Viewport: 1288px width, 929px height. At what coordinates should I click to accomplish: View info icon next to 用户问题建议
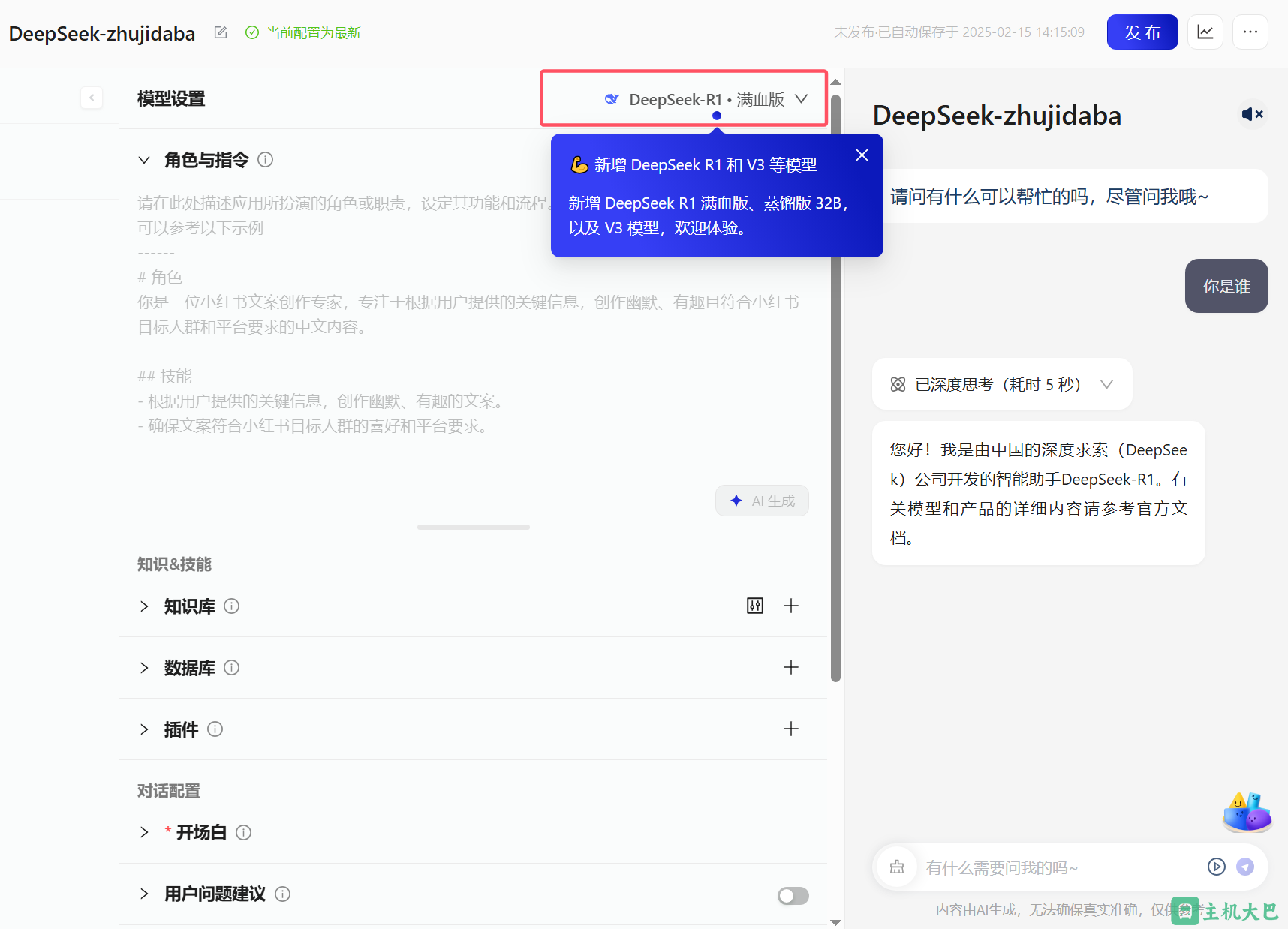pyautogui.click(x=283, y=894)
